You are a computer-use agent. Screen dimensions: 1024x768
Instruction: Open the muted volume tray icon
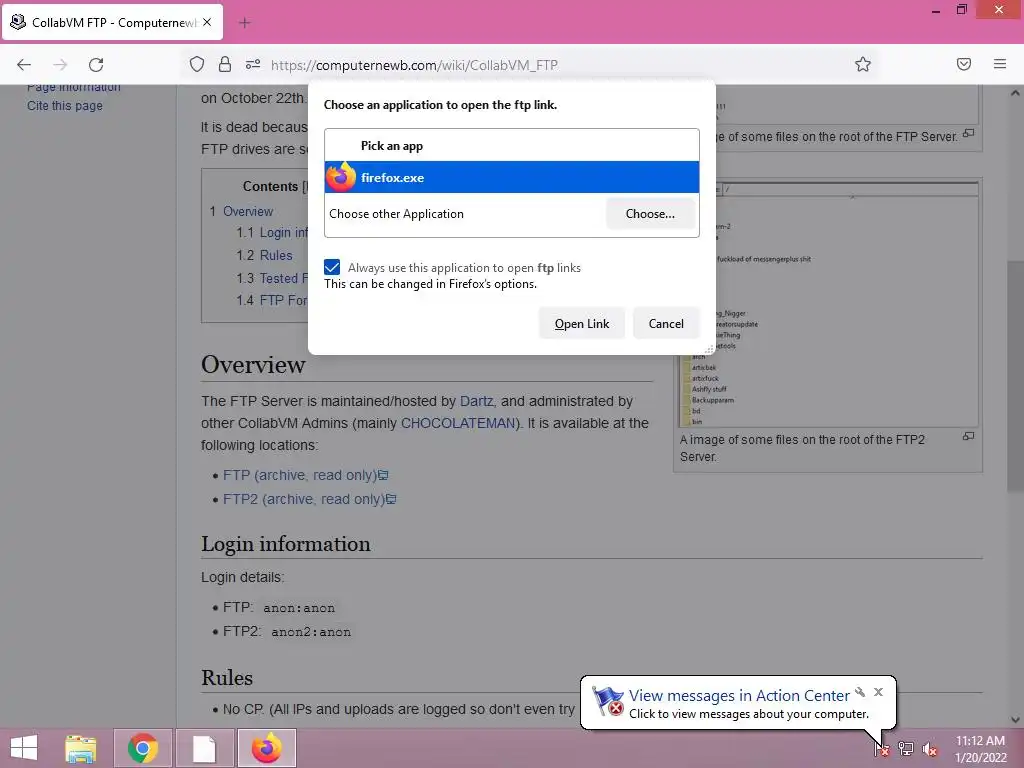click(930, 749)
